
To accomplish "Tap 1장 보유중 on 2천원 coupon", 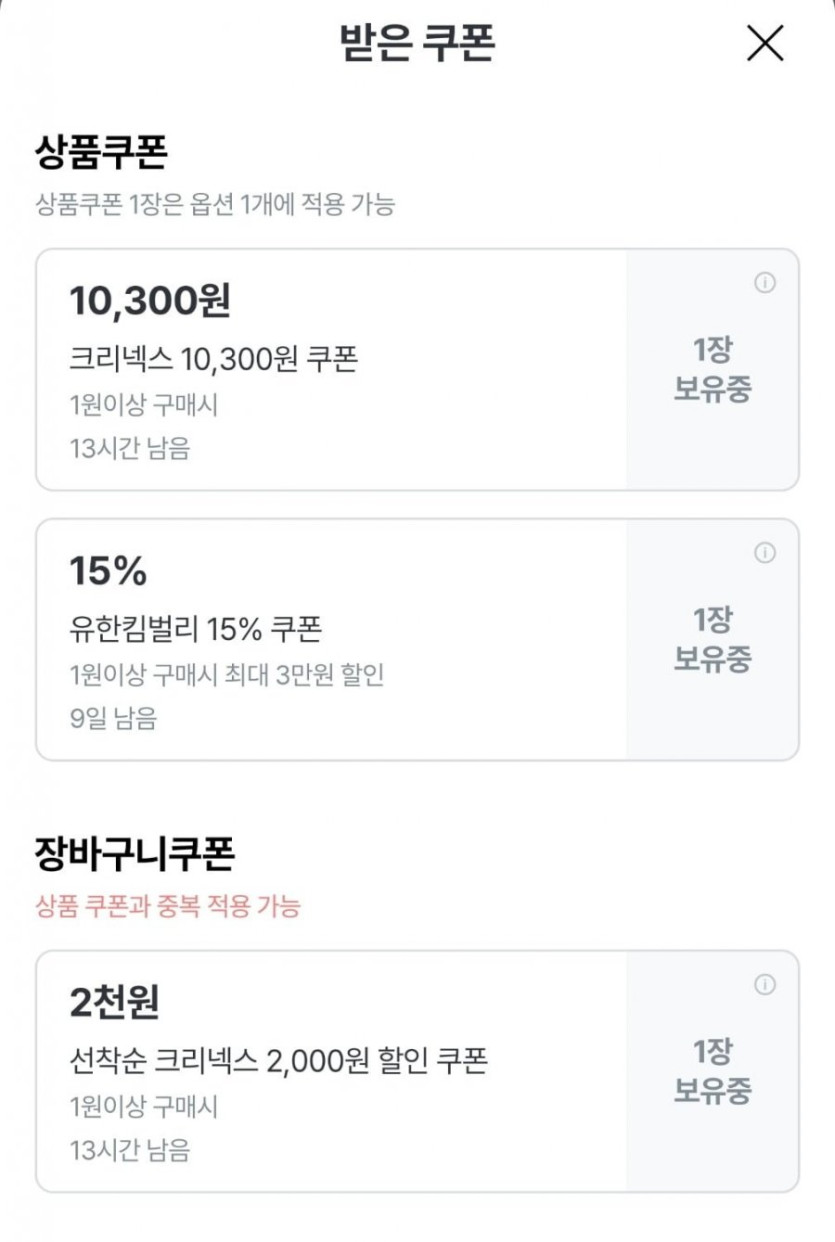I will [x=712, y=1071].
